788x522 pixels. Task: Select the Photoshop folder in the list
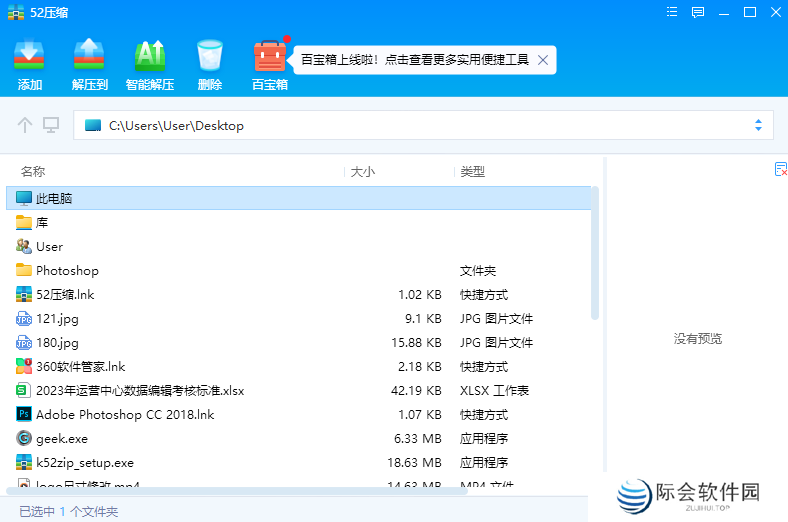(x=67, y=270)
